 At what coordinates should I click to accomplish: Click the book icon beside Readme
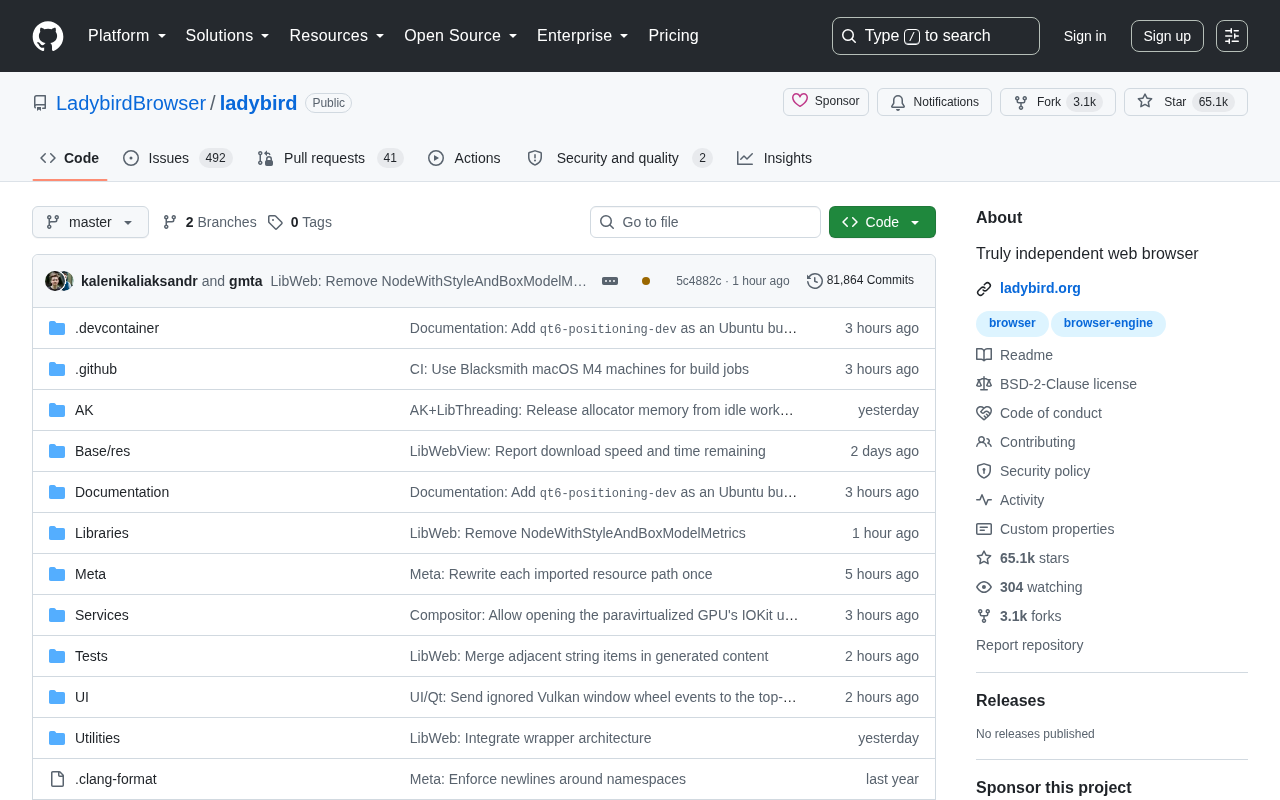[984, 355]
